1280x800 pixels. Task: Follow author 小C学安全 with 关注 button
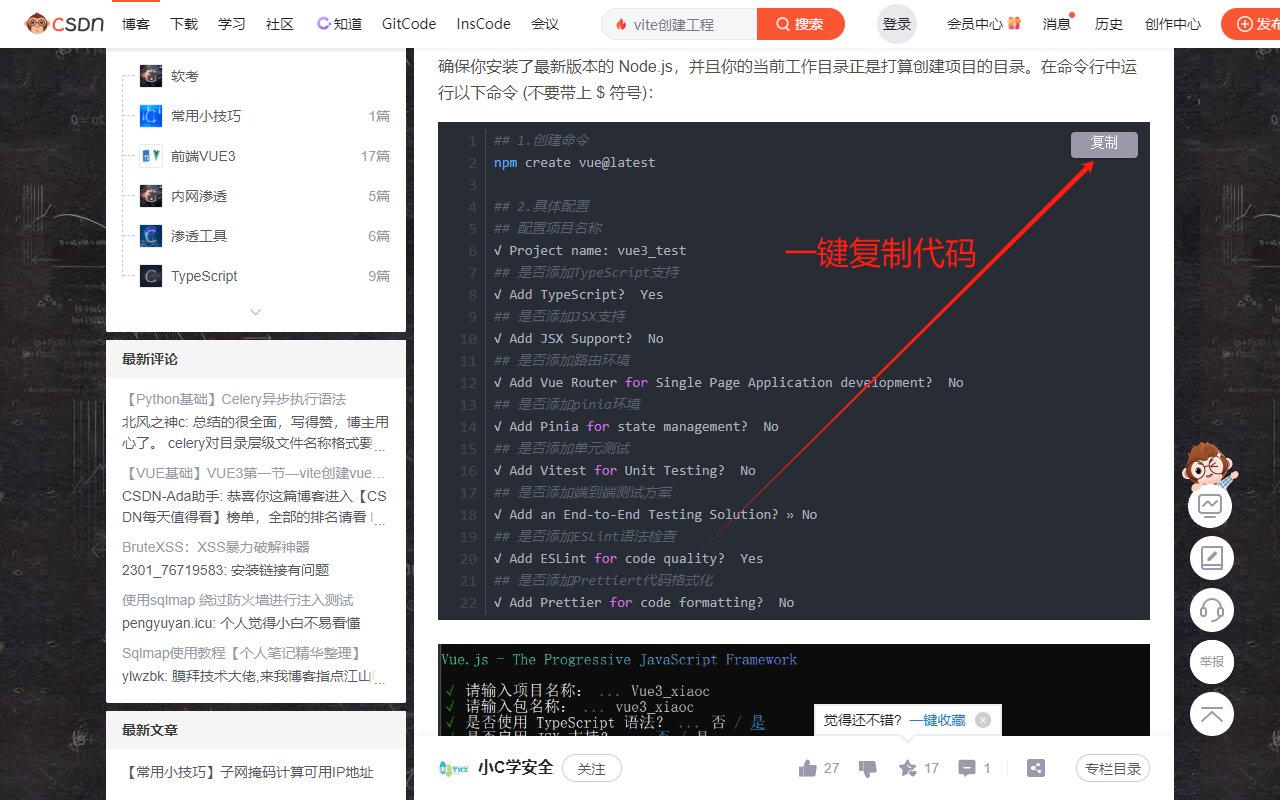coord(591,768)
